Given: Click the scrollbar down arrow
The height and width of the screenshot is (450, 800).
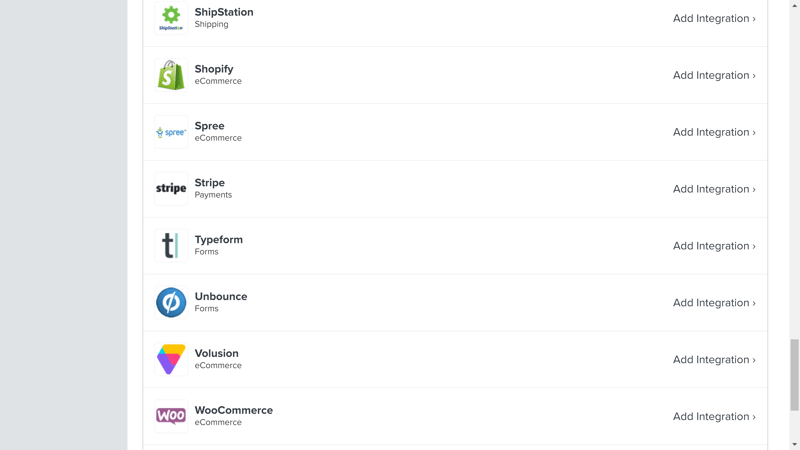Looking at the screenshot, I should [x=795, y=444].
